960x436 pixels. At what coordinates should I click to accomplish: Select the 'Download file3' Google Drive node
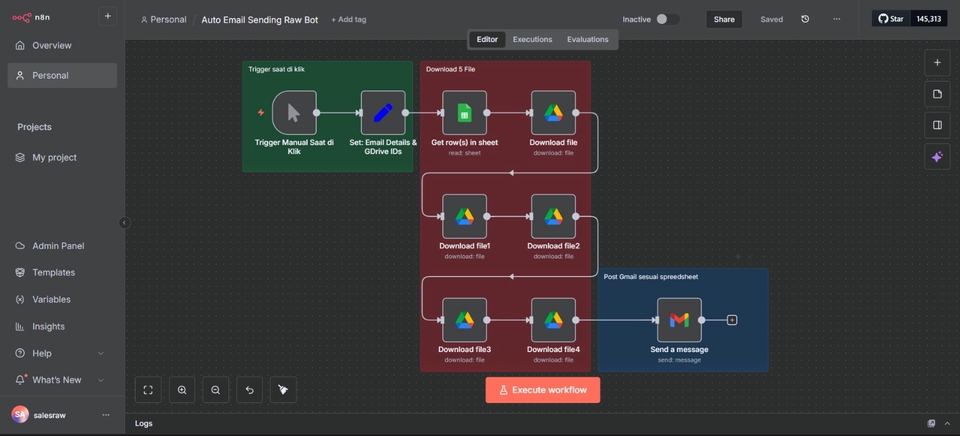(x=464, y=320)
